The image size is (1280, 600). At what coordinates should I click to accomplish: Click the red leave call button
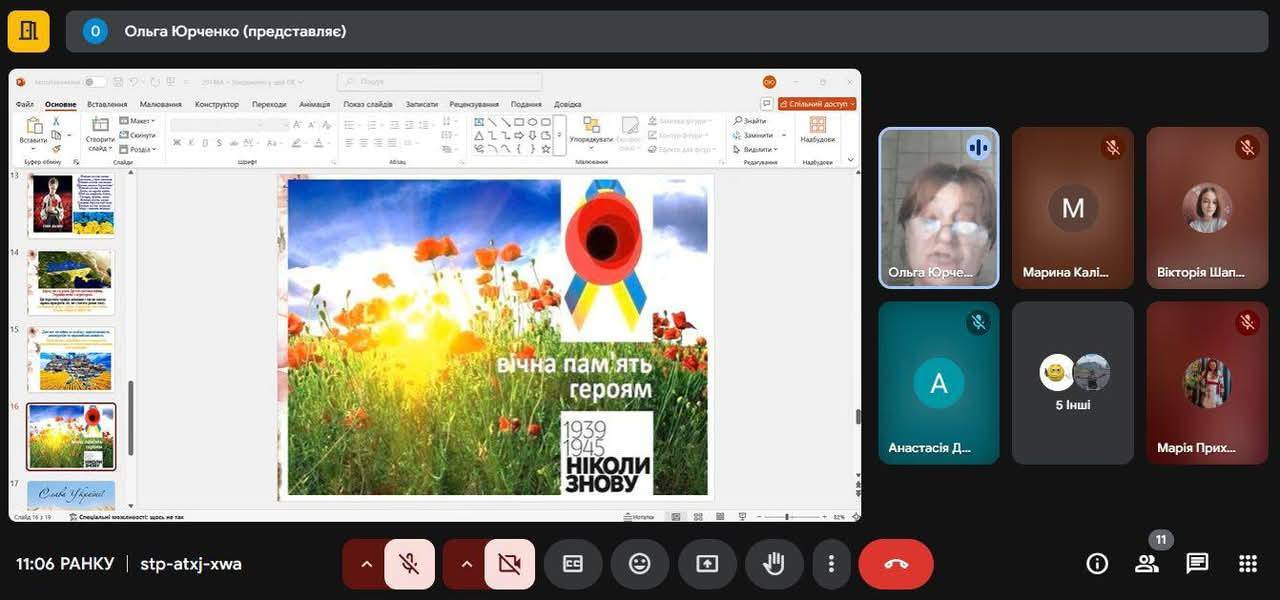click(x=895, y=564)
